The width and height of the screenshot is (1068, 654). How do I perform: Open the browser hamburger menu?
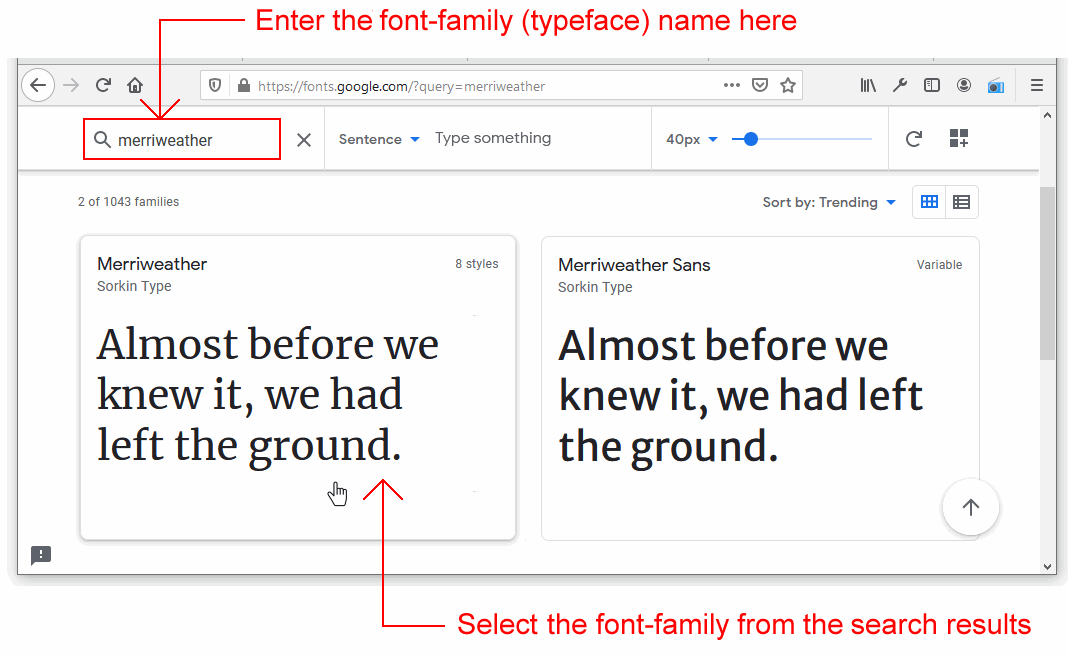pyautogui.click(x=1037, y=85)
